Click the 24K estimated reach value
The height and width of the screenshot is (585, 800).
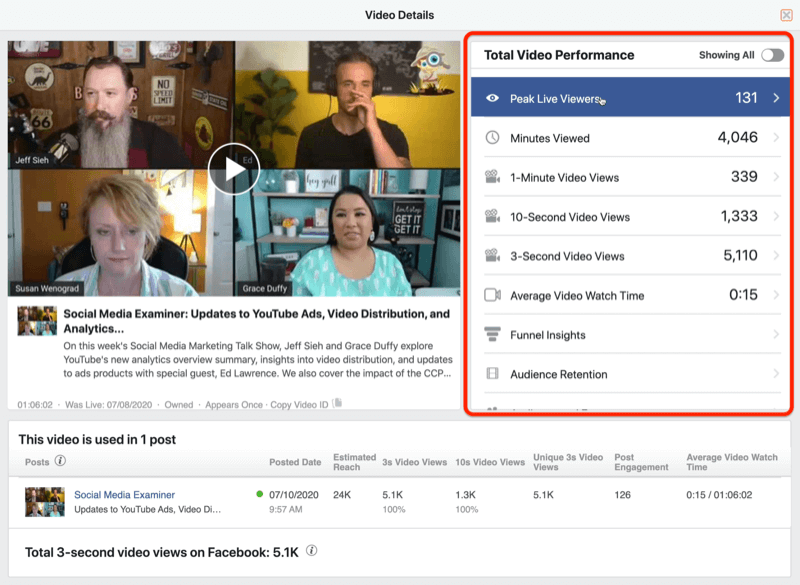[x=342, y=495]
